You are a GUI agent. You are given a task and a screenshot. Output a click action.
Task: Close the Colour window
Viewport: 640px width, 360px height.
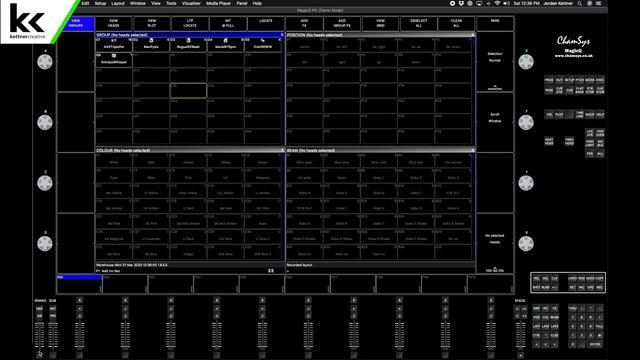point(281,150)
